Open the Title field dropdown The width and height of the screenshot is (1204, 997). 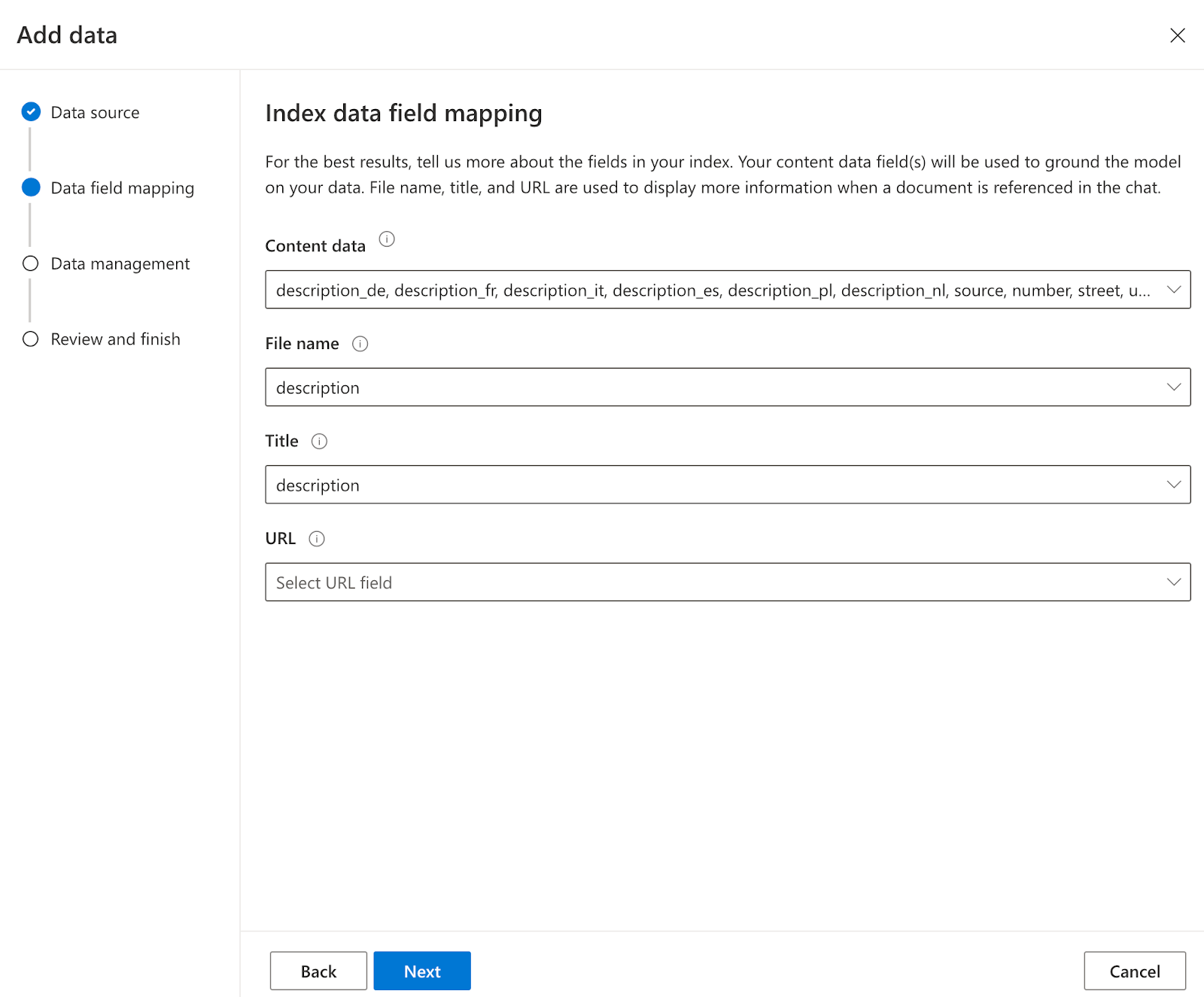click(727, 485)
